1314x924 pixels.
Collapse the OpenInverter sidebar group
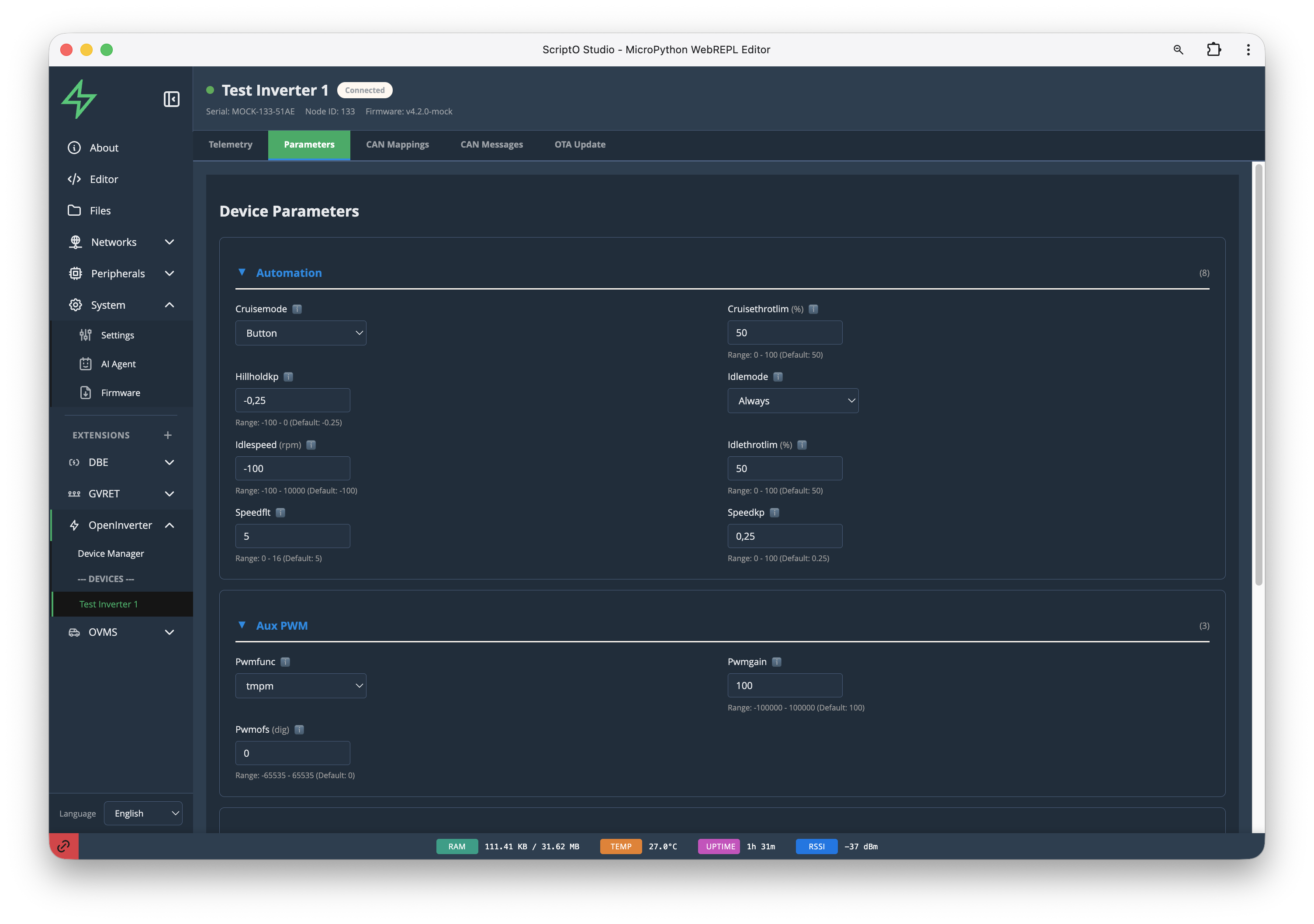(x=169, y=525)
